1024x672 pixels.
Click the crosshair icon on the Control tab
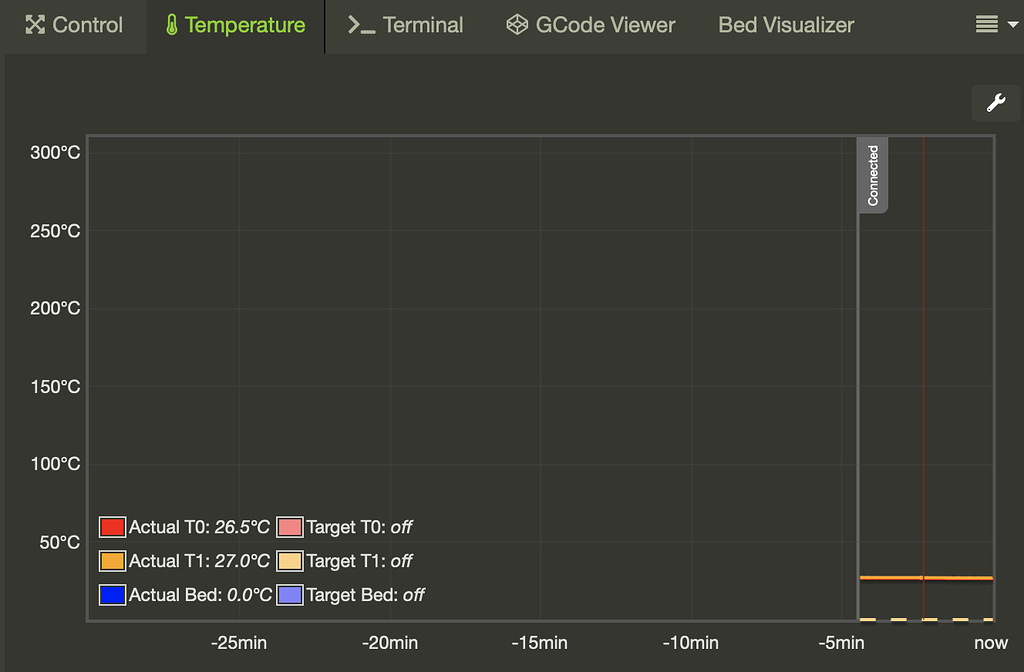pyautogui.click(x=36, y=25)
